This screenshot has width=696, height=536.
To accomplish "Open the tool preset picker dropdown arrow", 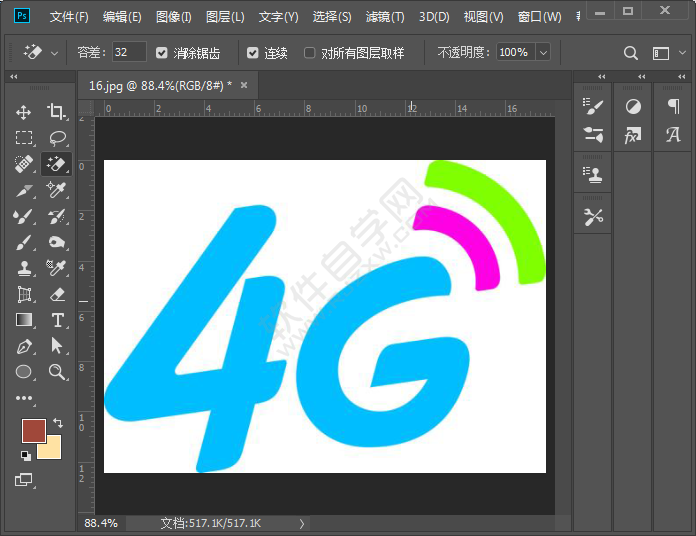I will click(55, 53).
